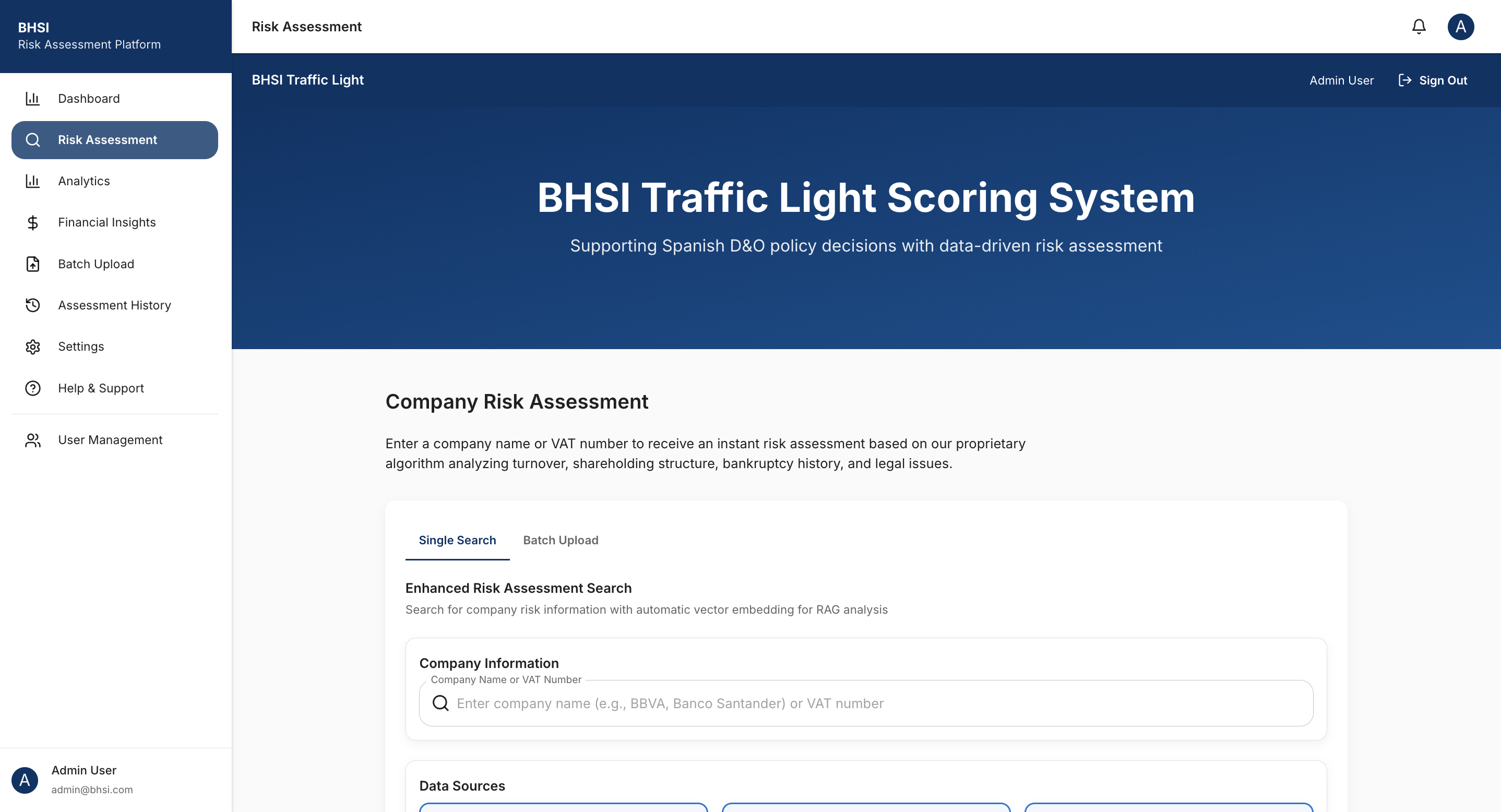
Task: Click the Settings gear icon
Action: coord(33,347)
